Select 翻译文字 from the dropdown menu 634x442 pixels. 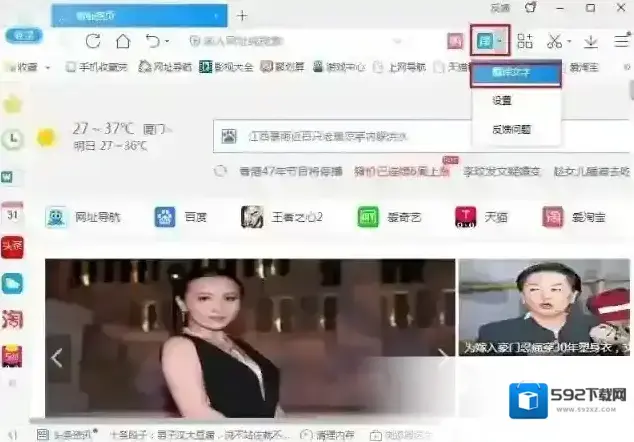(x=516, y=73)
